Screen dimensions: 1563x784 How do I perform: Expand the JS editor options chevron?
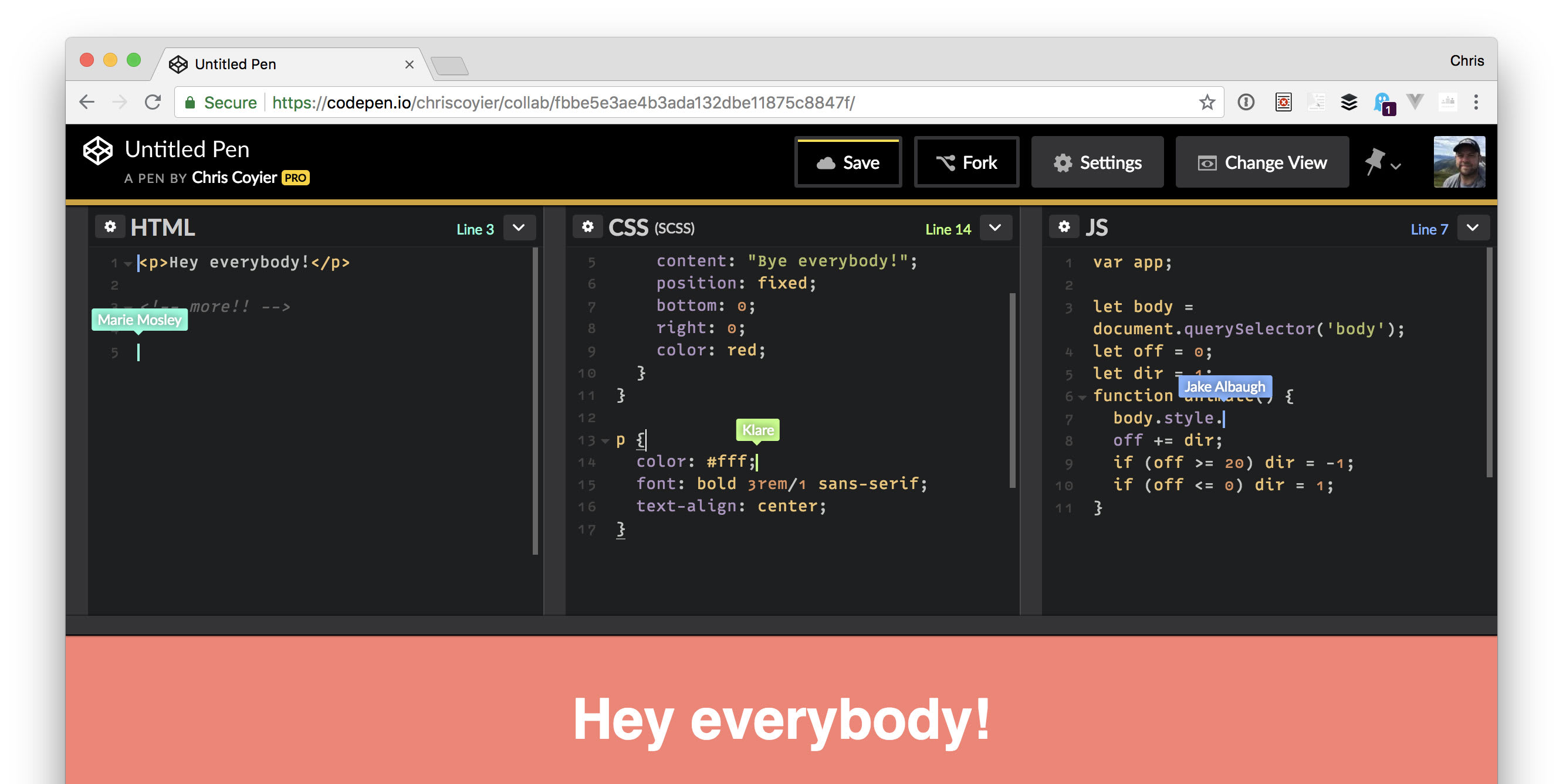(x=1473, y=228)
